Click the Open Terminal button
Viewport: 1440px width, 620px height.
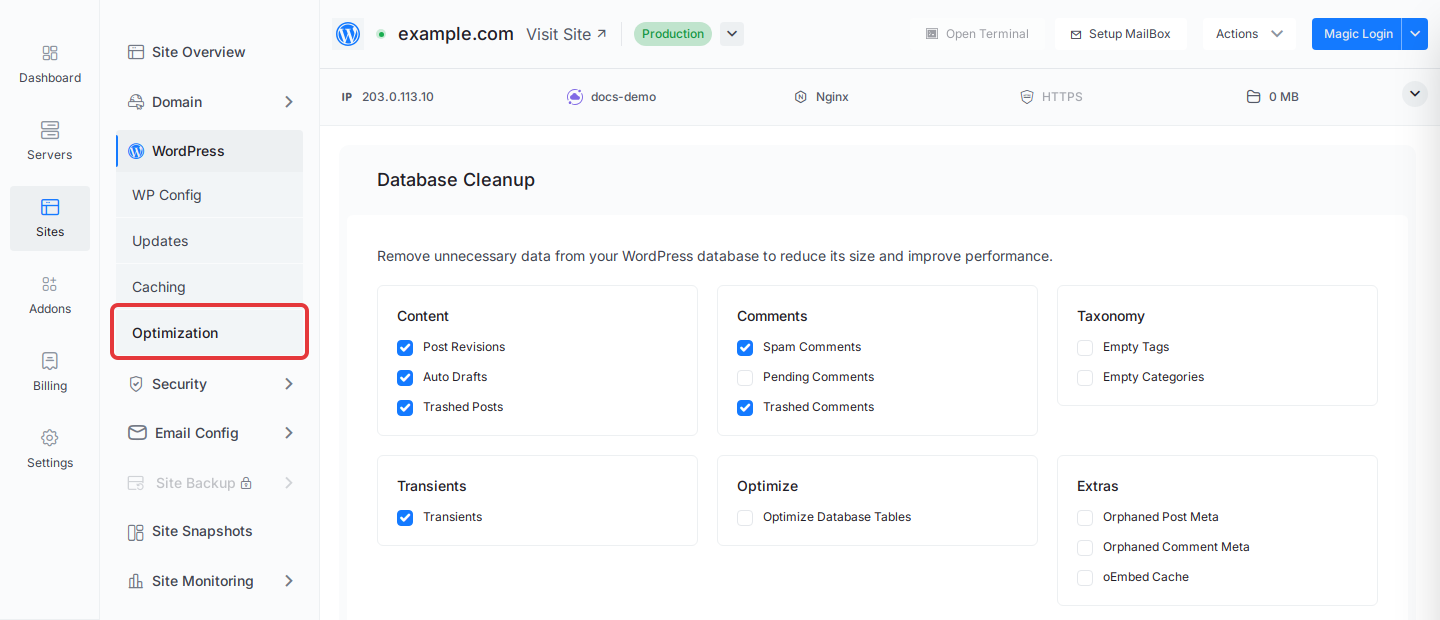[x=977, y=34]
